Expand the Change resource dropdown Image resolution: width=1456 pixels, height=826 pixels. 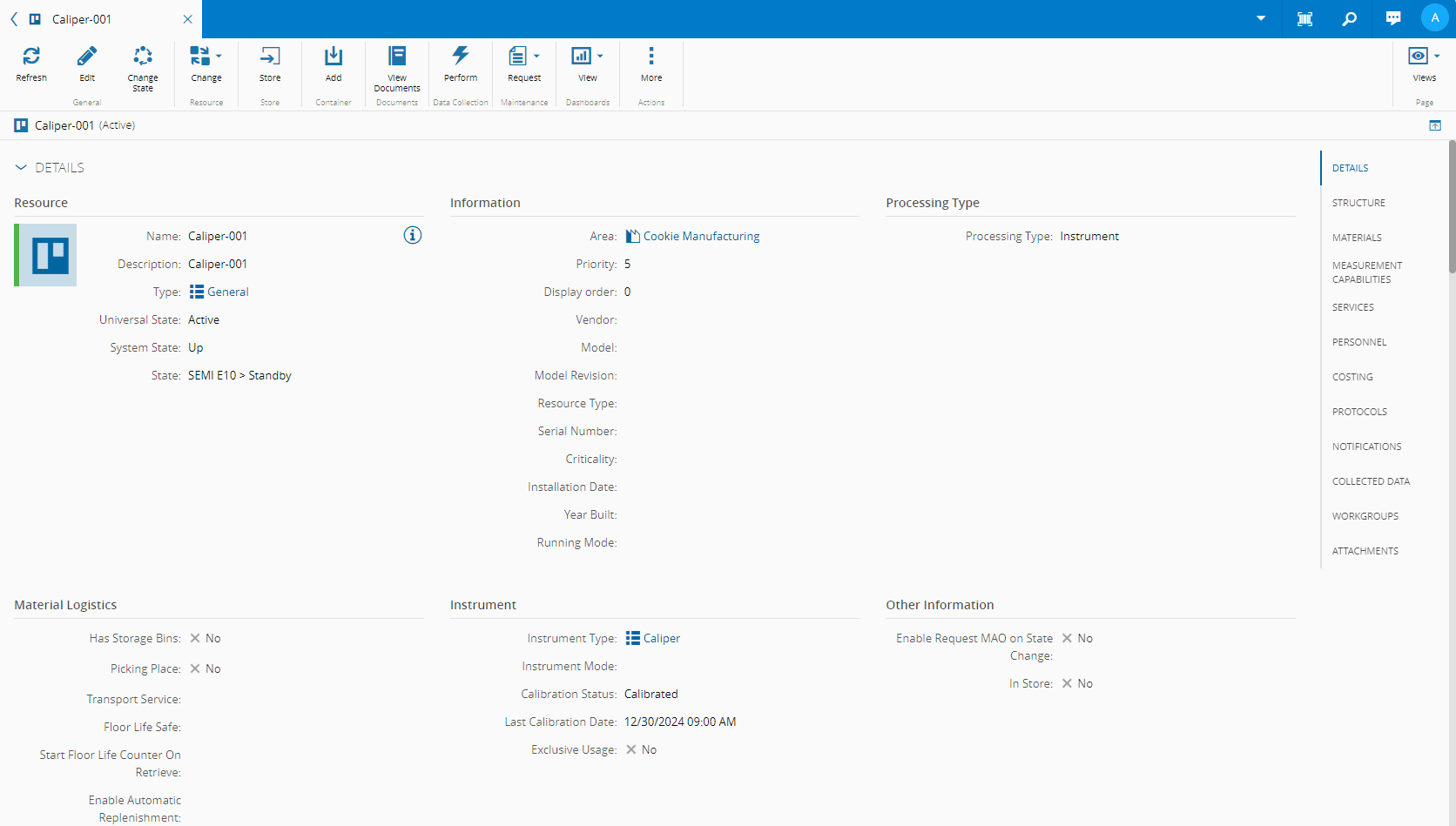[219, 57]
